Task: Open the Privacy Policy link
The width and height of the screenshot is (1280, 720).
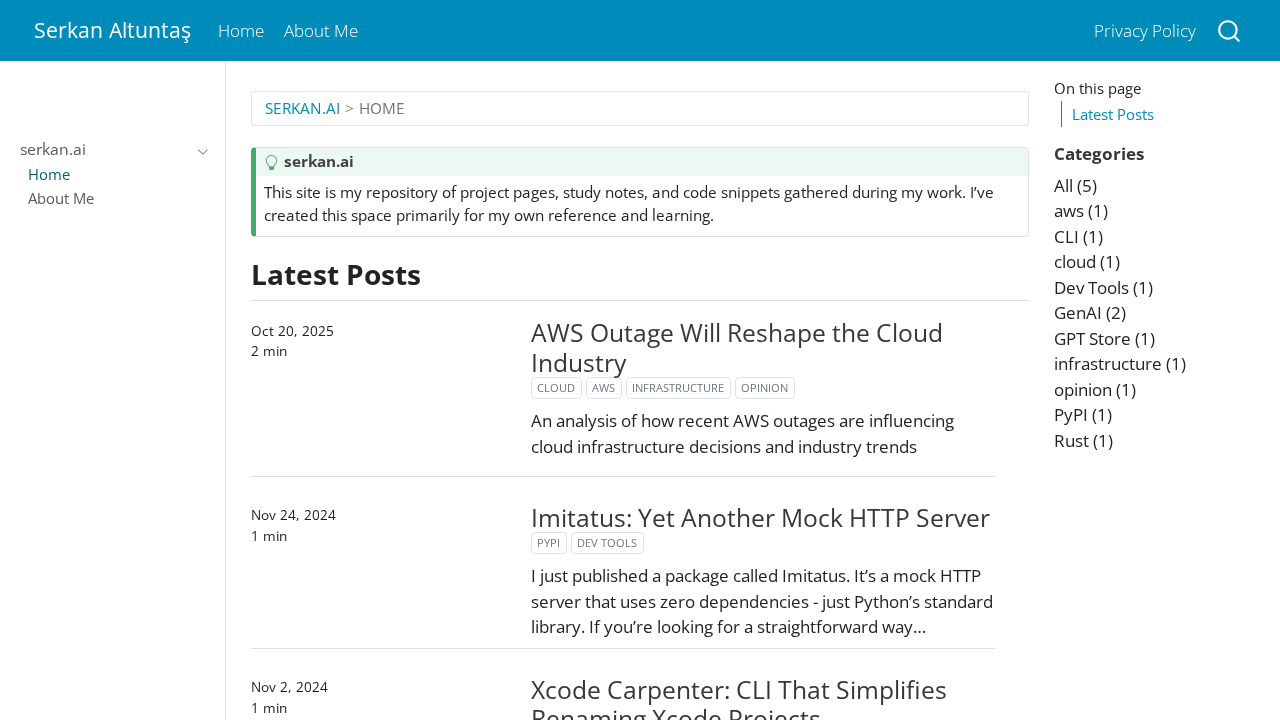Action: click(1144, 31)
